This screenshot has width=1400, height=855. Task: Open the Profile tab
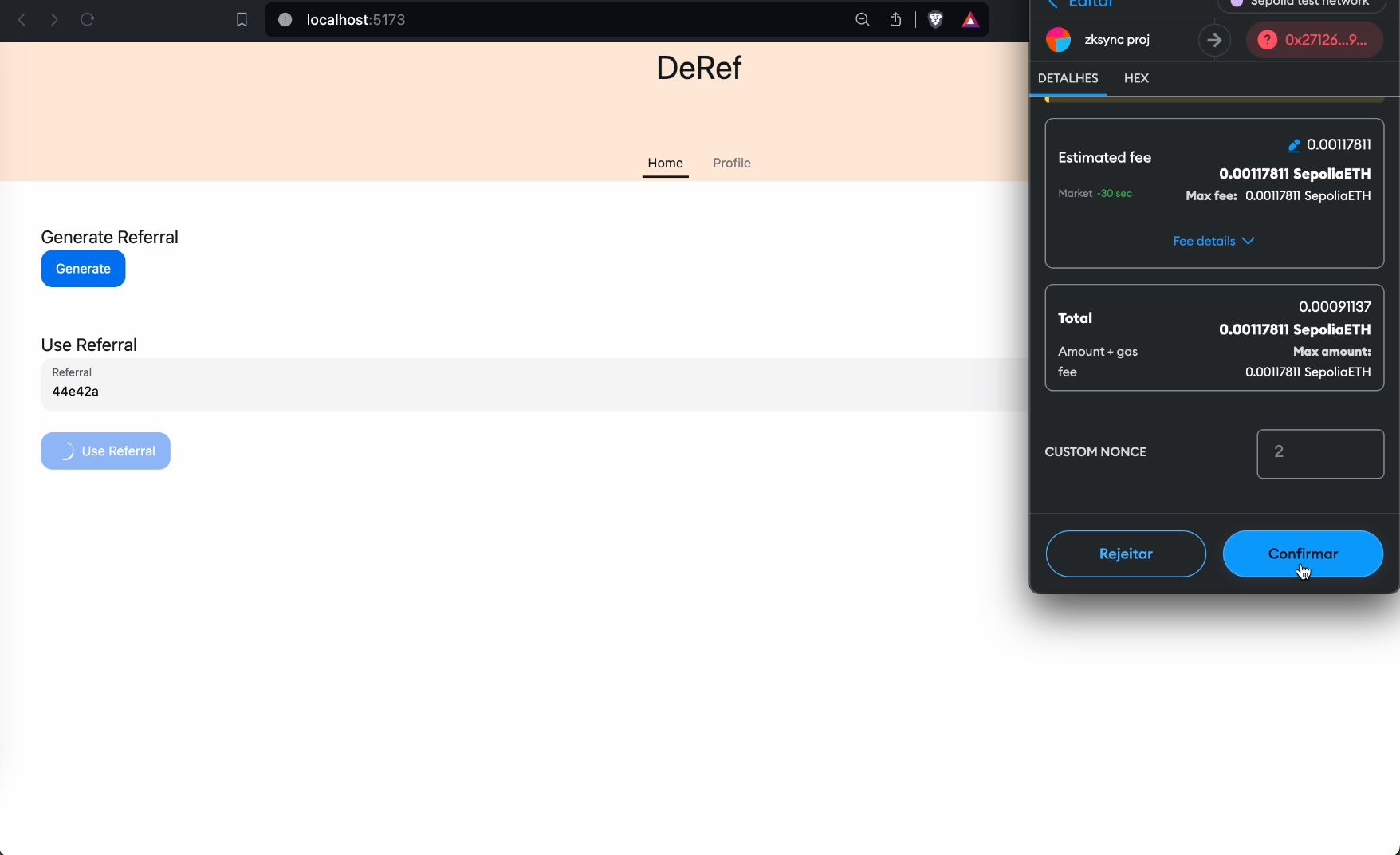tap(731, 163)
